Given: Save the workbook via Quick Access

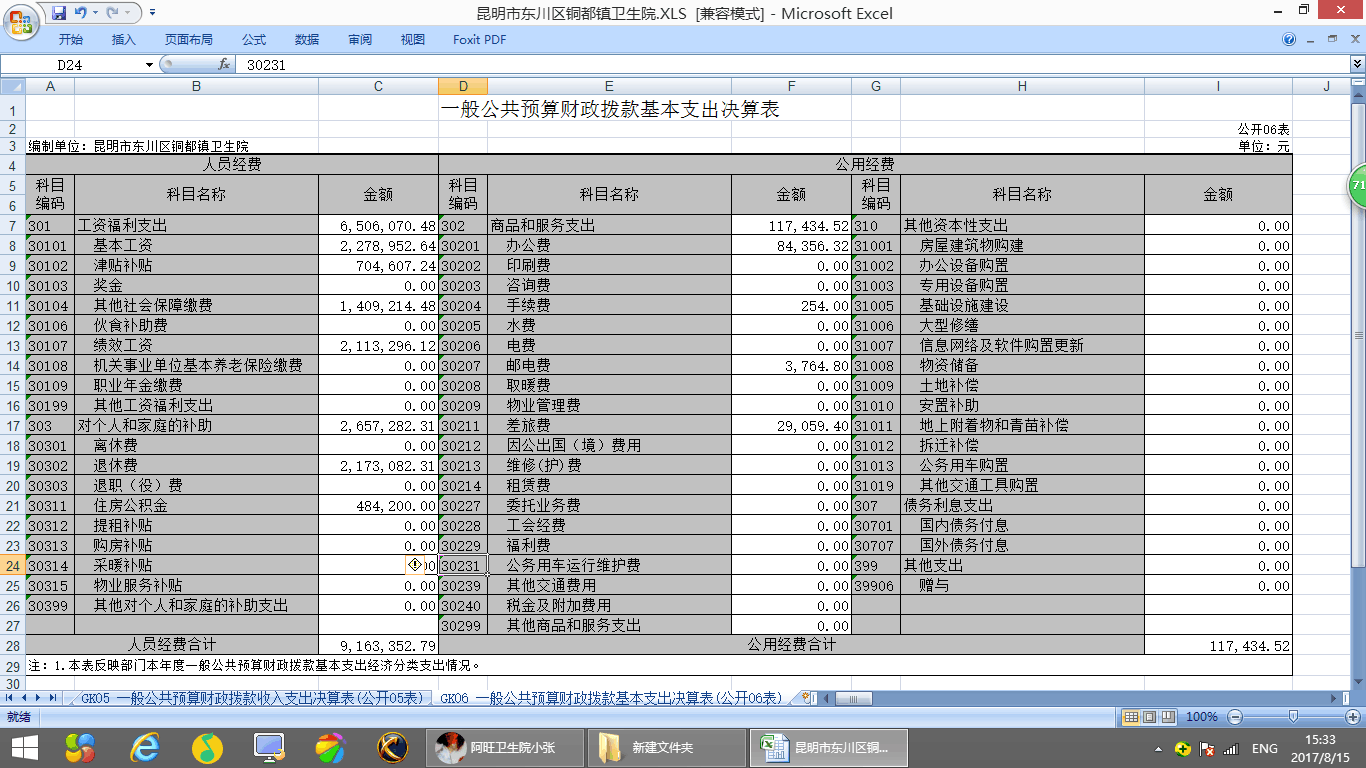Looking at the screenshot, I should click(x=58, y=13).
